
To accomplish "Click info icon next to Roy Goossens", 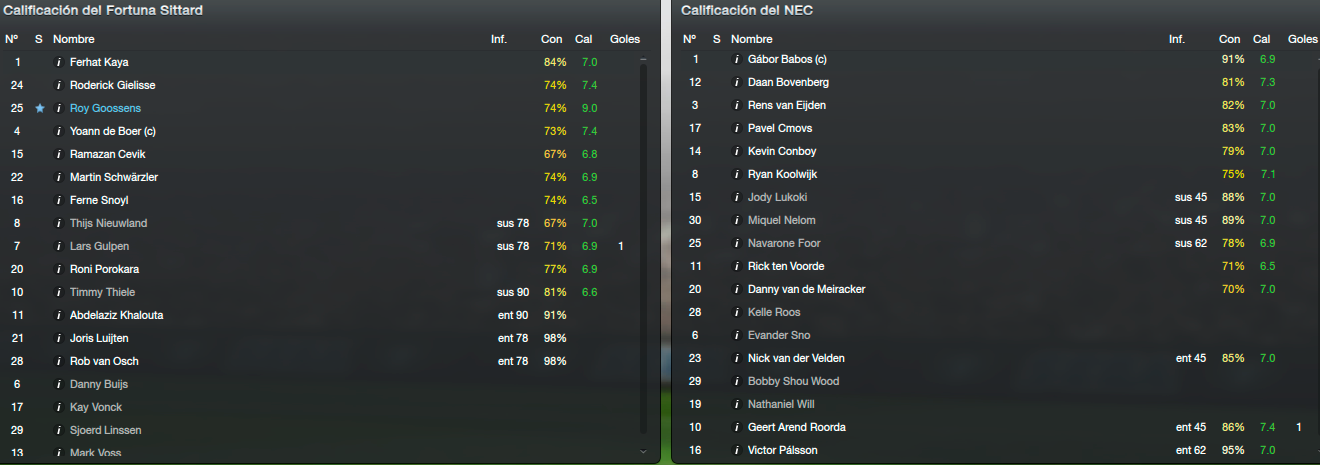I will point(59,108).
